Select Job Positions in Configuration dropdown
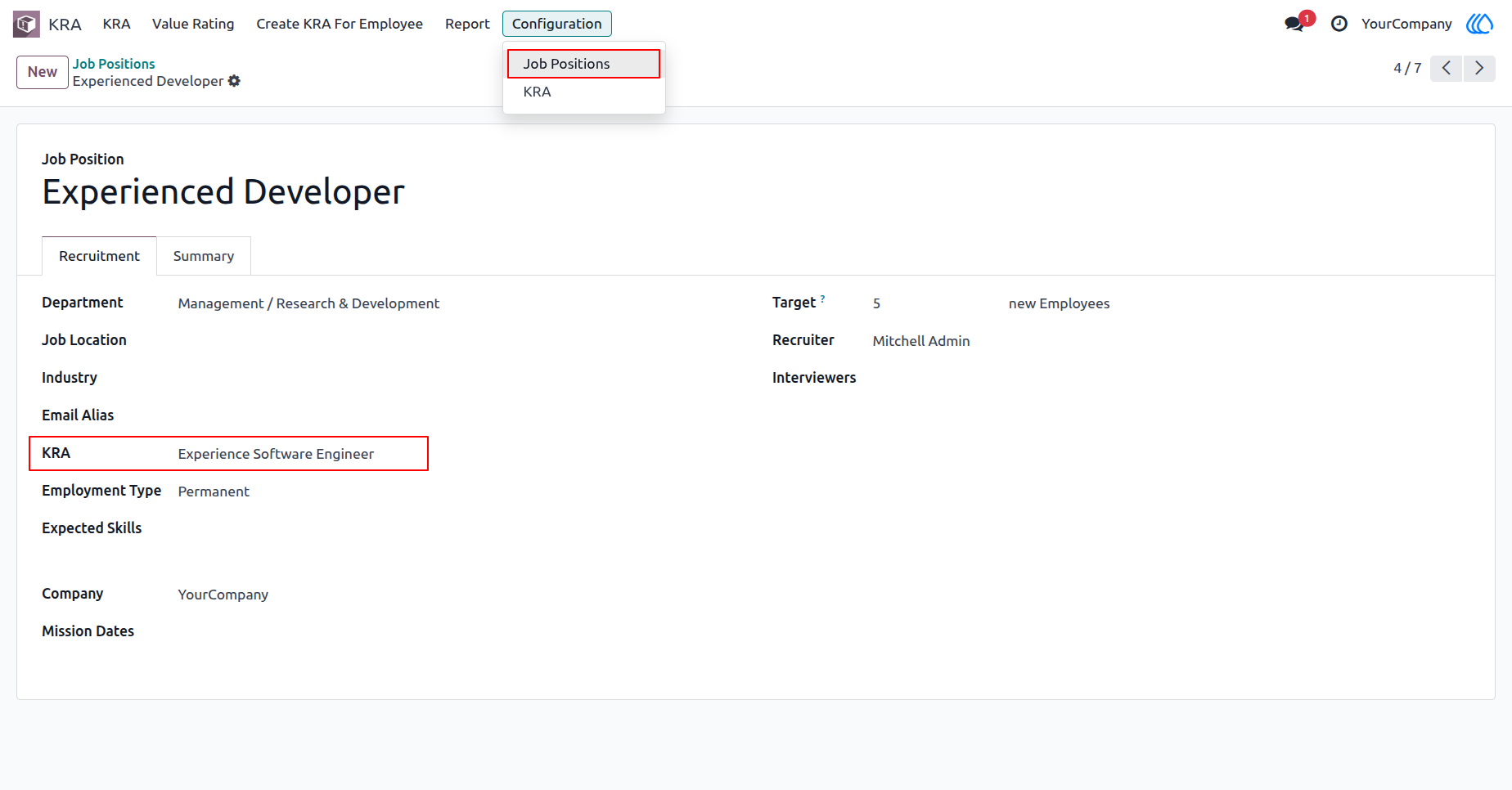The height and width of the screenshot is (790, 1512). point(583,64)
